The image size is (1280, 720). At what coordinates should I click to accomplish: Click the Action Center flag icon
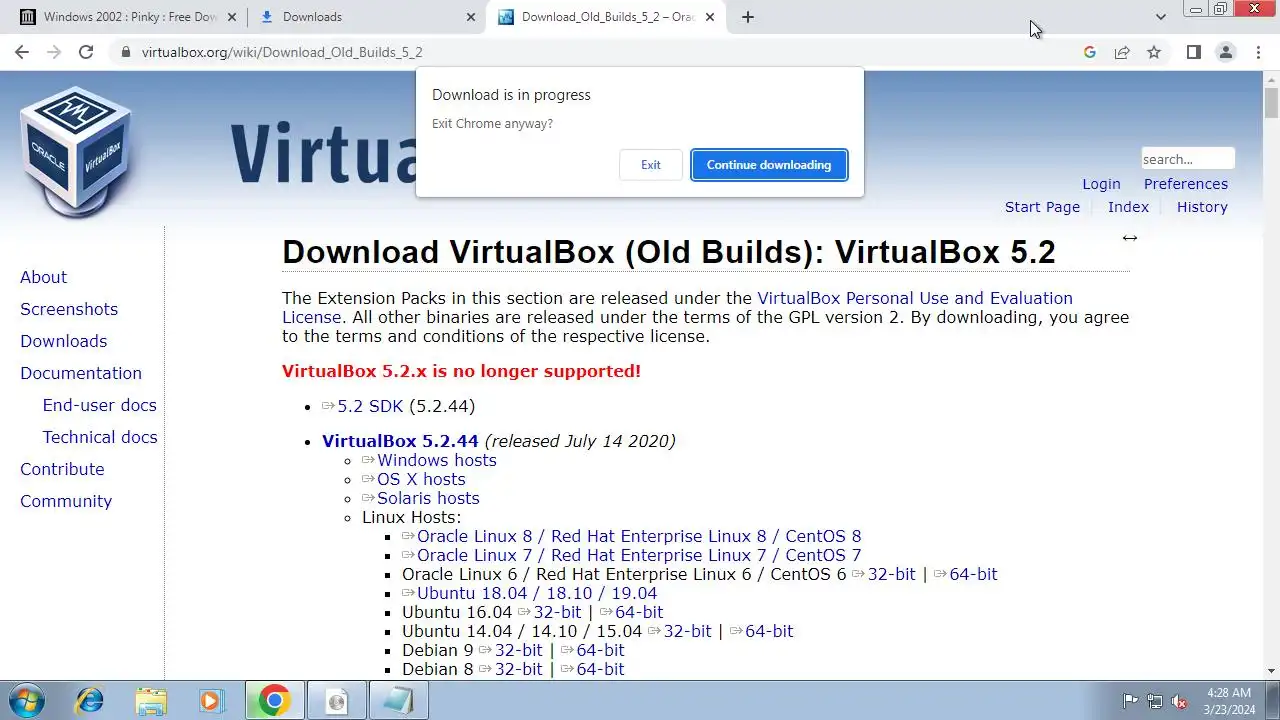coord(1131,701)
